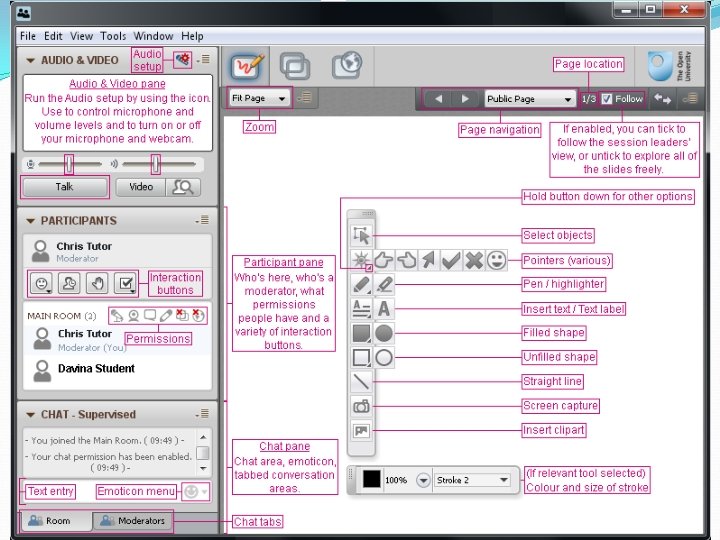The image size is (720, 540).
Task: Toggle chat permission in Main Room
Action: coord(150,315)
